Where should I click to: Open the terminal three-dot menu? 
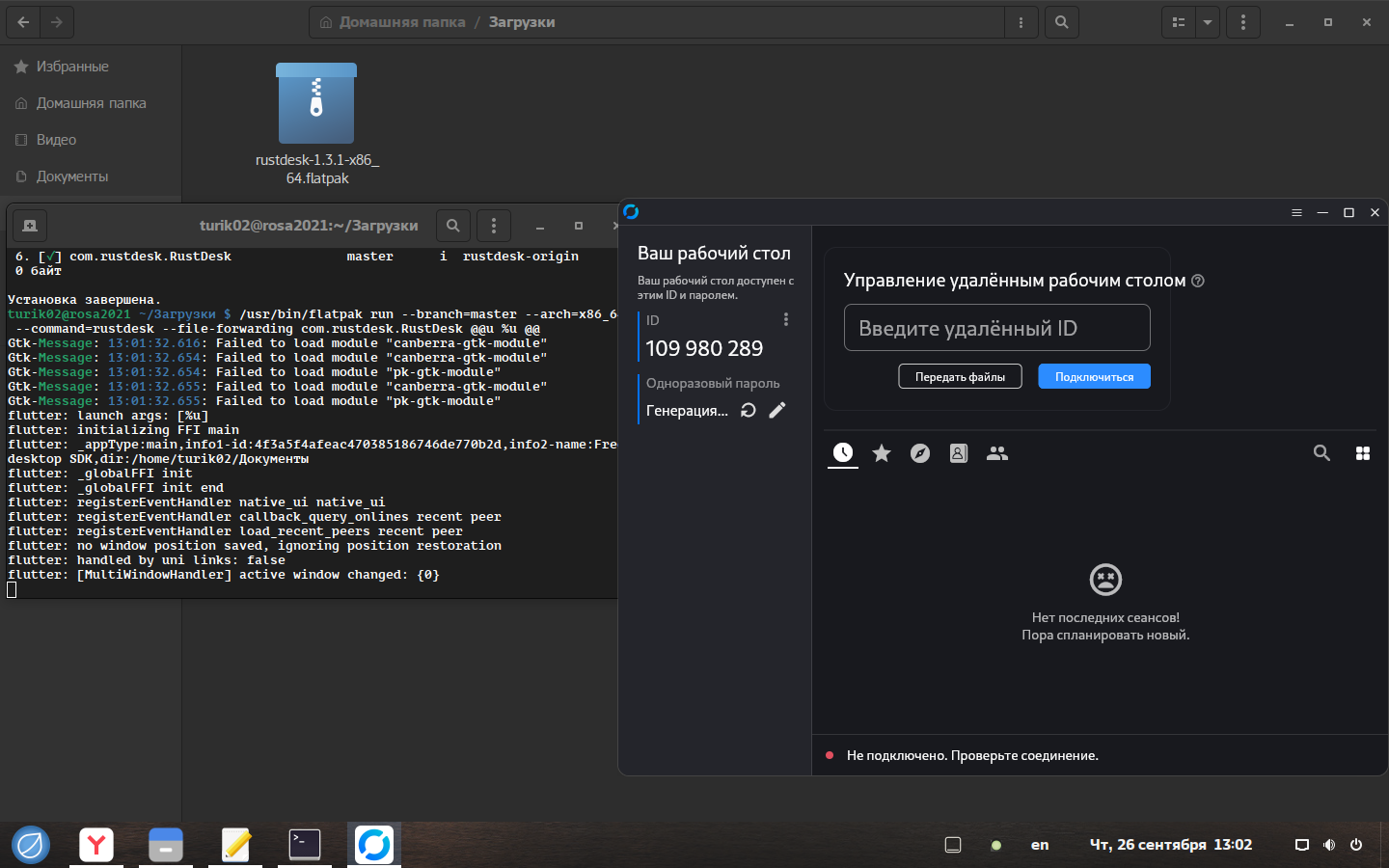pos(494,226)
